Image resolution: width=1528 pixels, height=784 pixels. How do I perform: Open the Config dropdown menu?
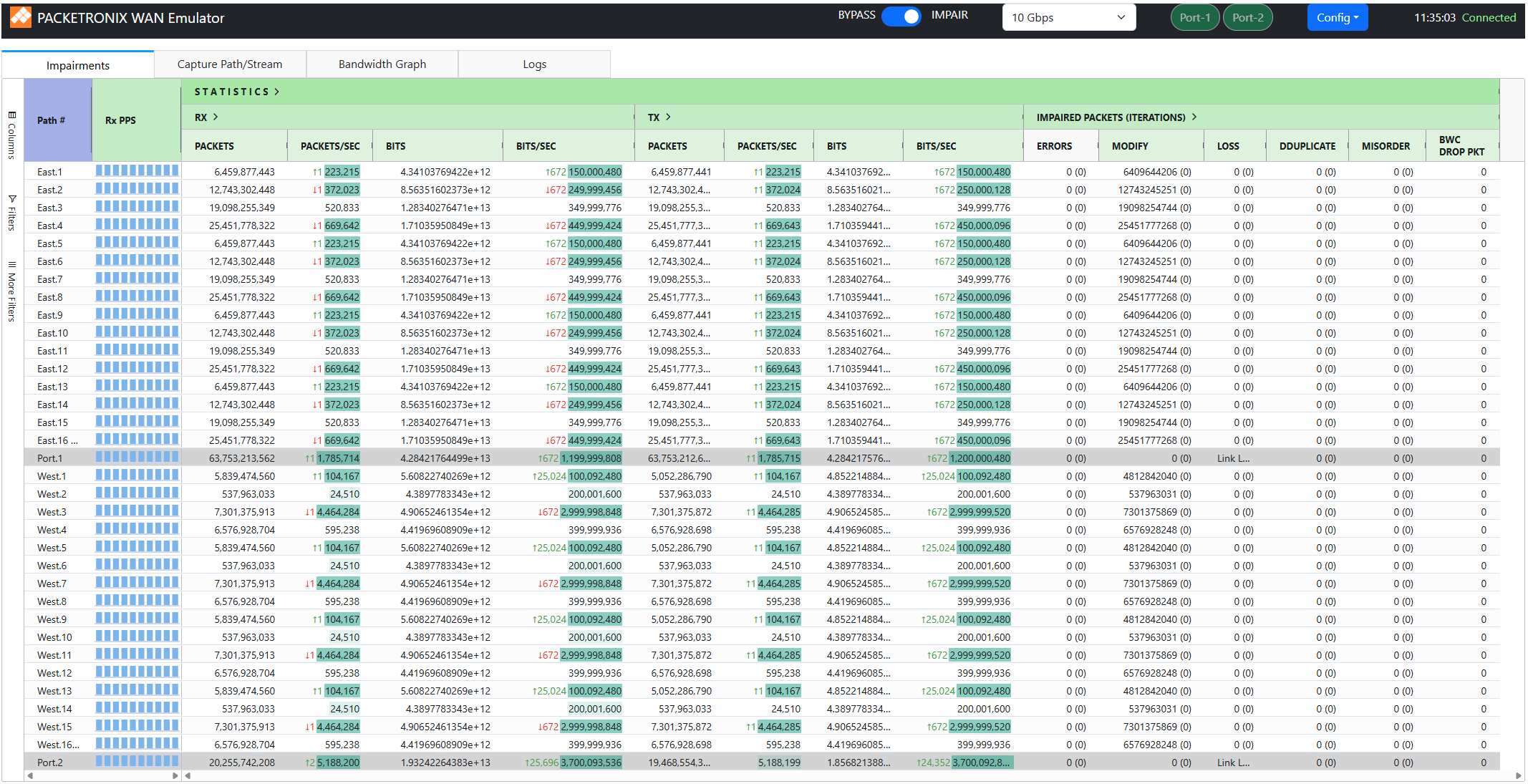click(x=1338, y=18)
